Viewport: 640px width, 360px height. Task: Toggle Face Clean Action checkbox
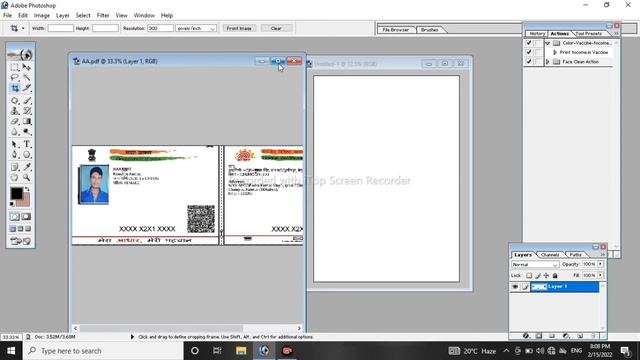pos(529,62)
